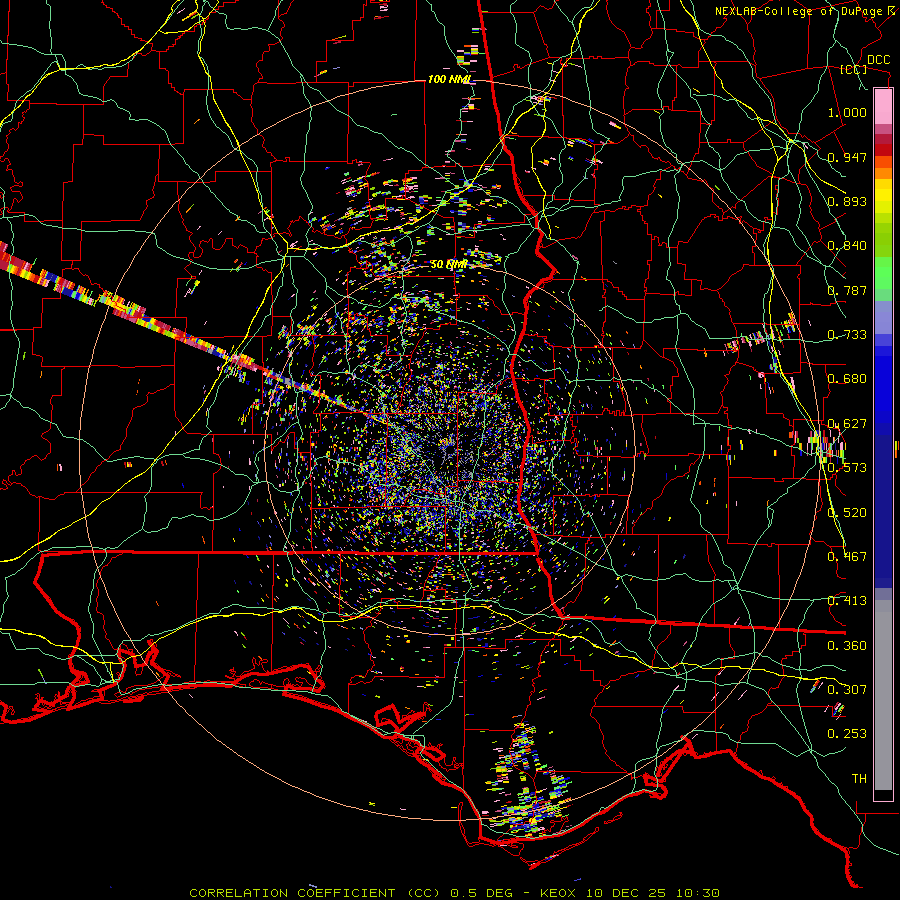Click the KEOX station identifier in caption
This screenshot has height=900, width=900.
[x=560, y=893]
